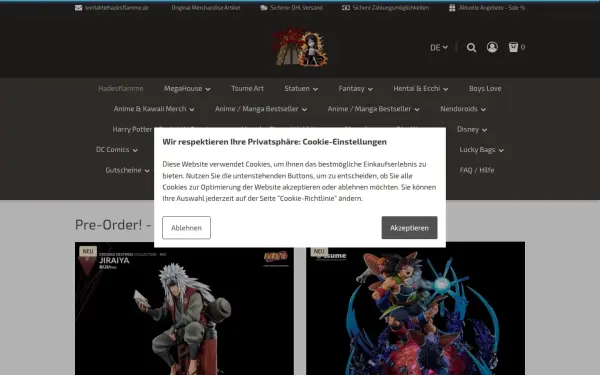Click Sichere Zahlungsmöglichkeiten link
Viewport: 600px width, 375px height.
(x=391, y=8)
